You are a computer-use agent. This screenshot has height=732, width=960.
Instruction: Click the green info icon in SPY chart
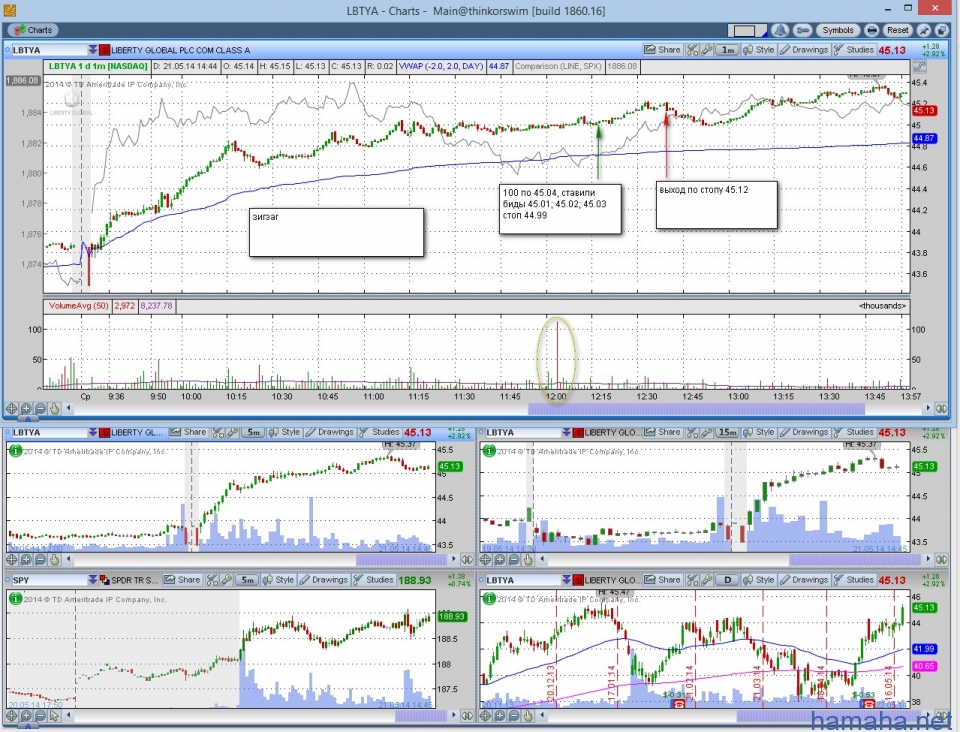pyautogui.click(x=15, y=599)
